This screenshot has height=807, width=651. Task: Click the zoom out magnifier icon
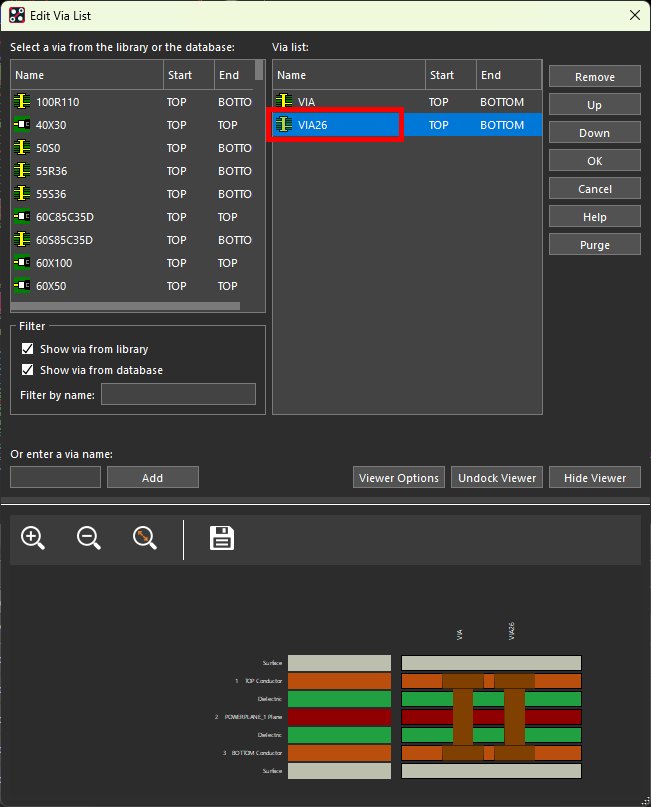click(x=89, y=538)
